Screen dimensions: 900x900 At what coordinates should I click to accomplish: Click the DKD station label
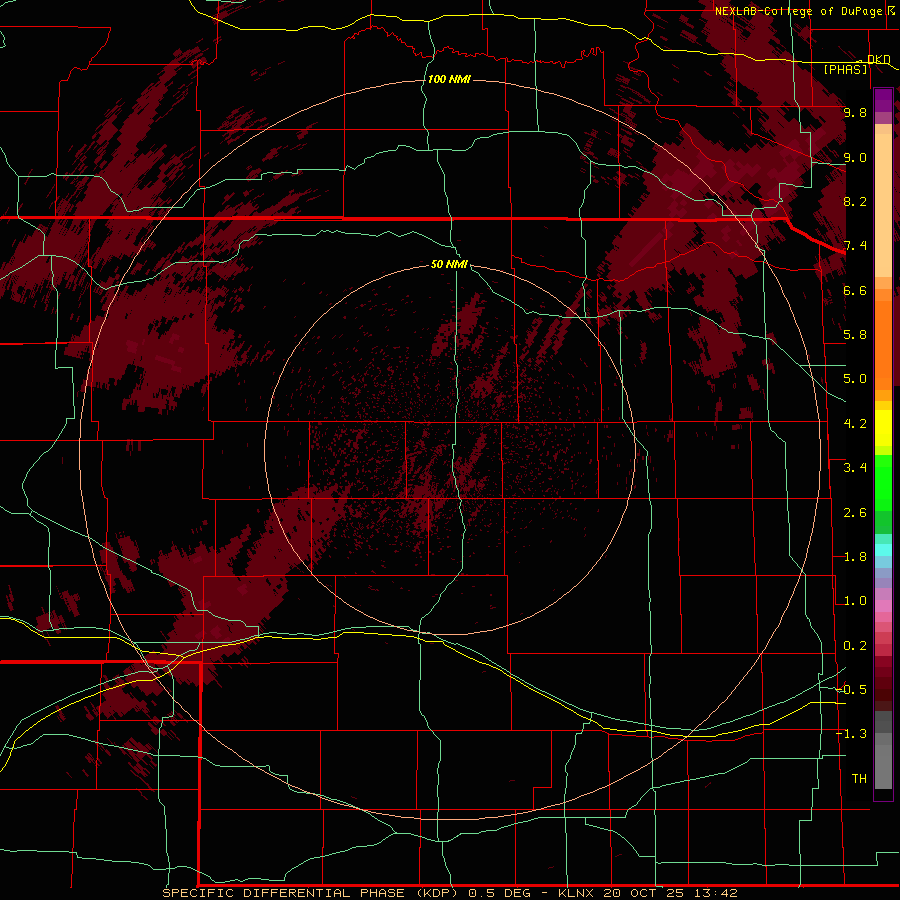click(x=879, y=60)
